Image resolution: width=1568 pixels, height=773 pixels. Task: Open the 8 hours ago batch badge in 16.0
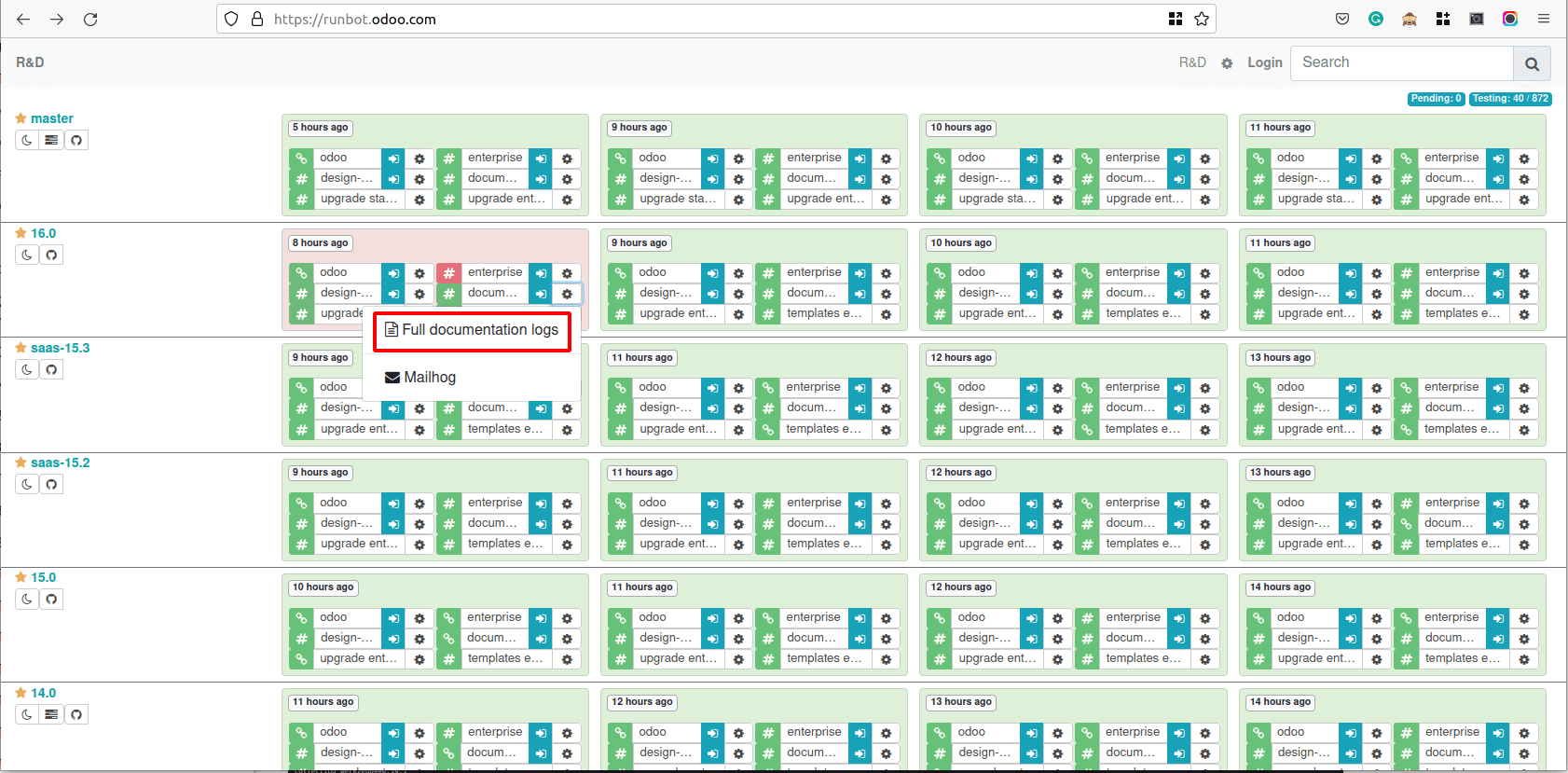pyautogui.click(x=321, y=242)
